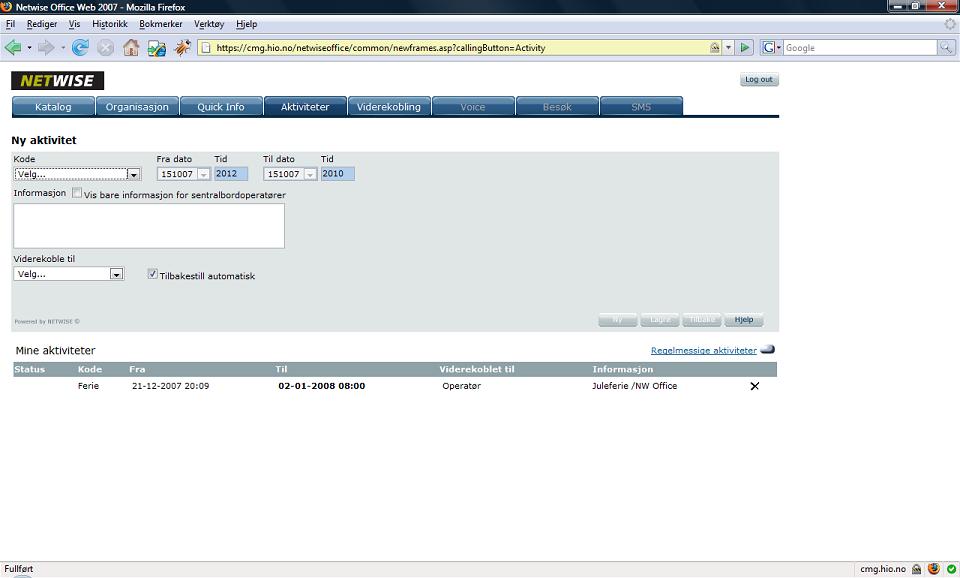The image size is (960, 578).
Task: Reload the page in Firefox
Action: coord(80,47)
